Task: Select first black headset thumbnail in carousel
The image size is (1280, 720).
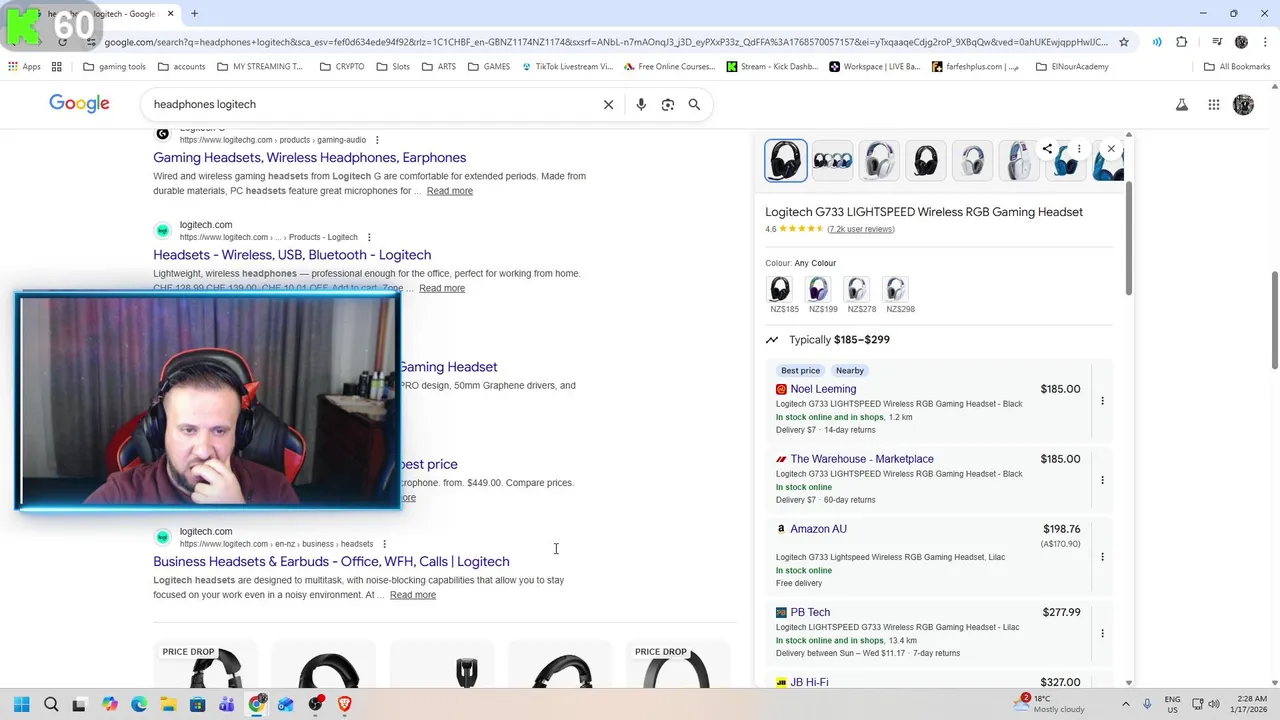Action: 786,161
